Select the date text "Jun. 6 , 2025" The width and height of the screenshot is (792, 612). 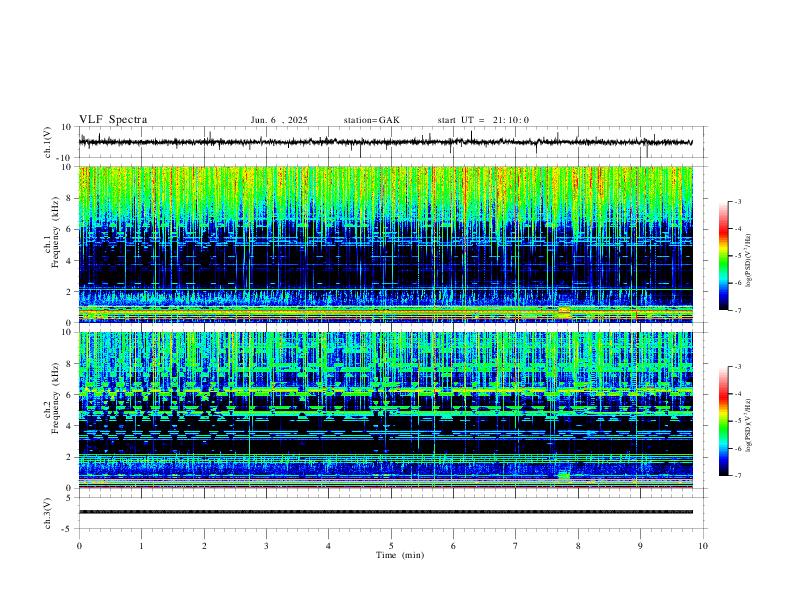[279, 120]
